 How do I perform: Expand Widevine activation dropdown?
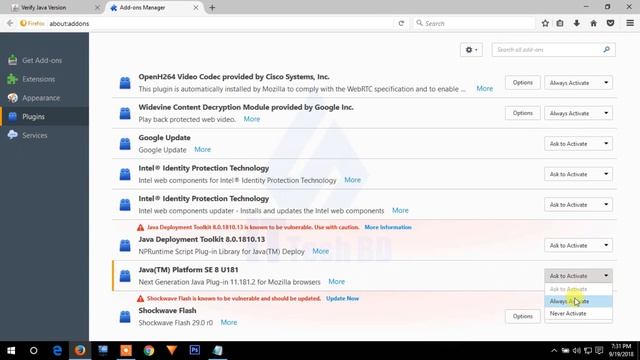coord(578,113)
